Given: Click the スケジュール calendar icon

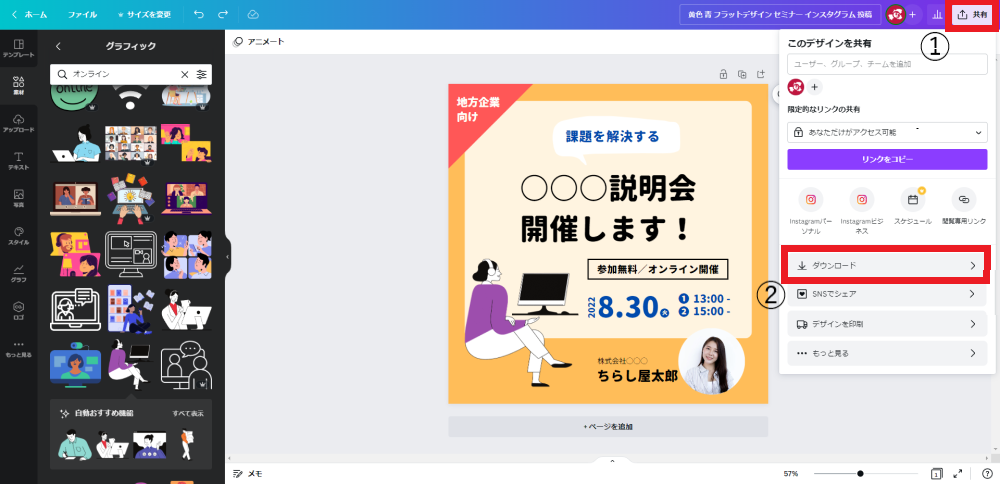Looking at the screenshot, I should coord(913,200).
